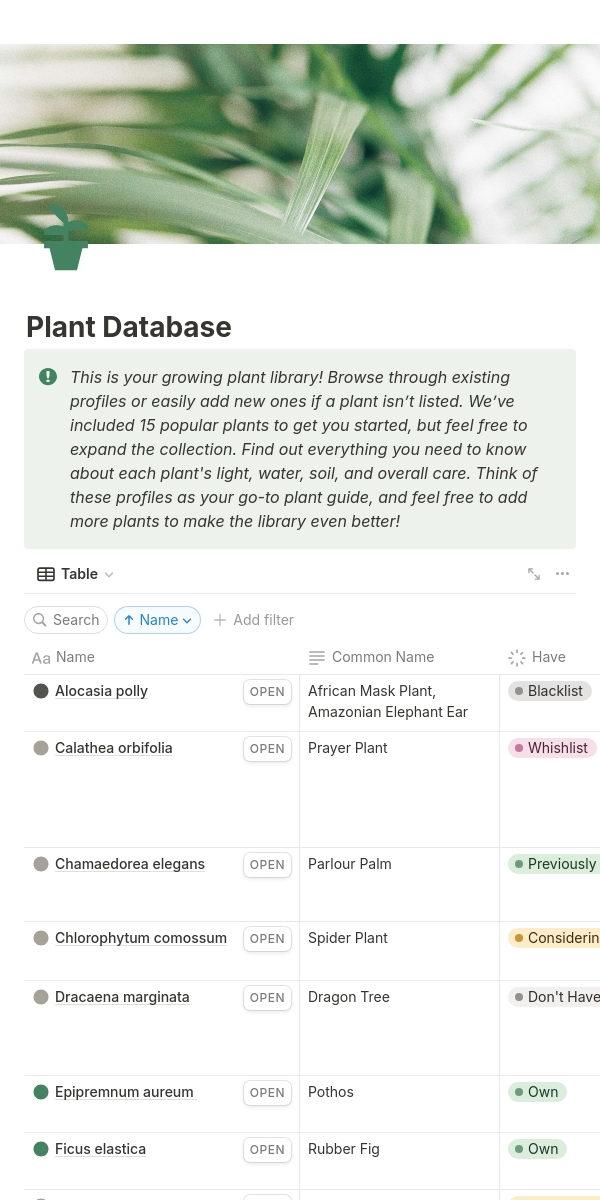This screenshot has height=1200, width=600.
Task: Select the pink Whishlist status tag
Action: [552, 748]
